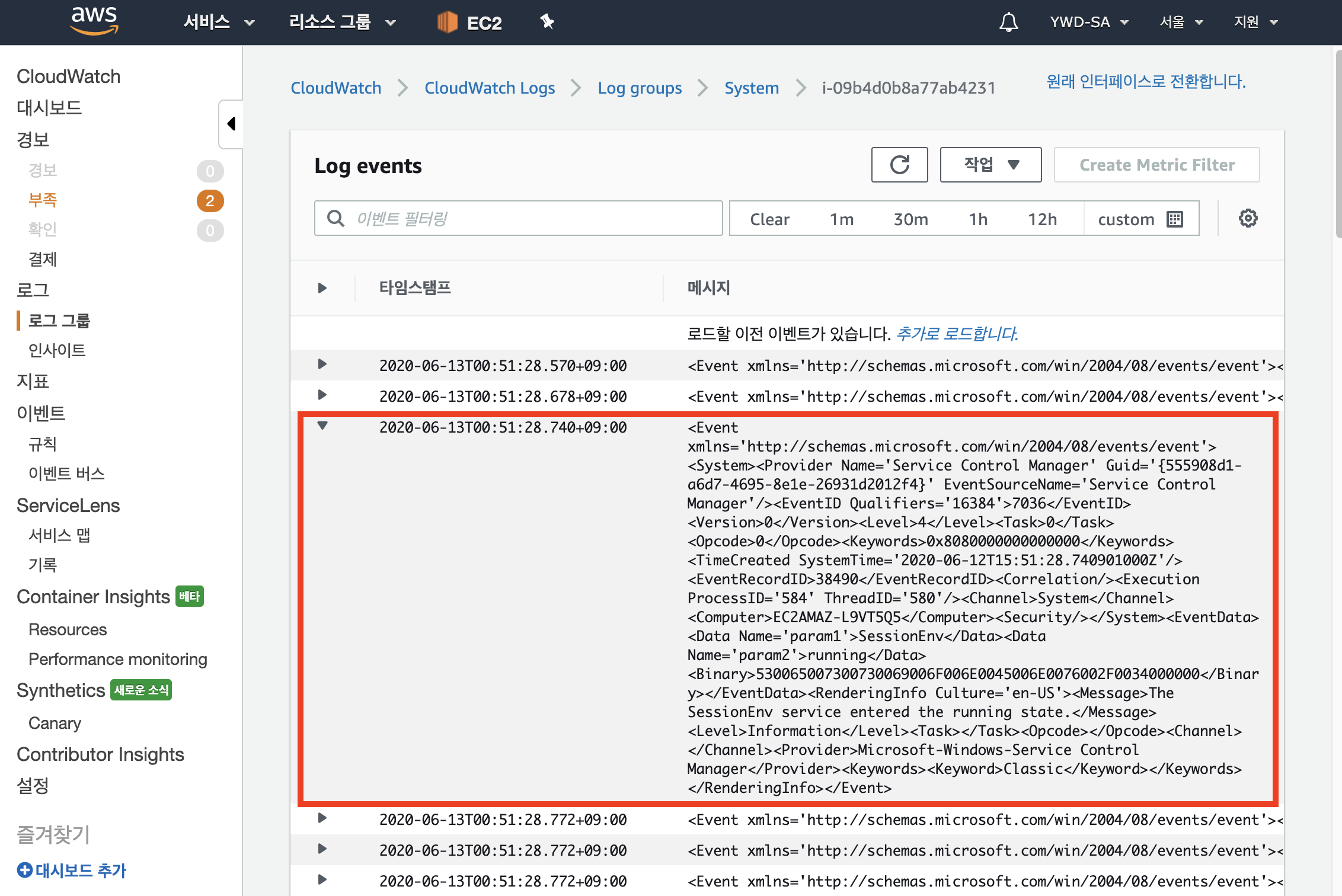Viewport: 1342px width, 896px height.
Task: Open log display settings gear icon
Action: click(1248, 218)
